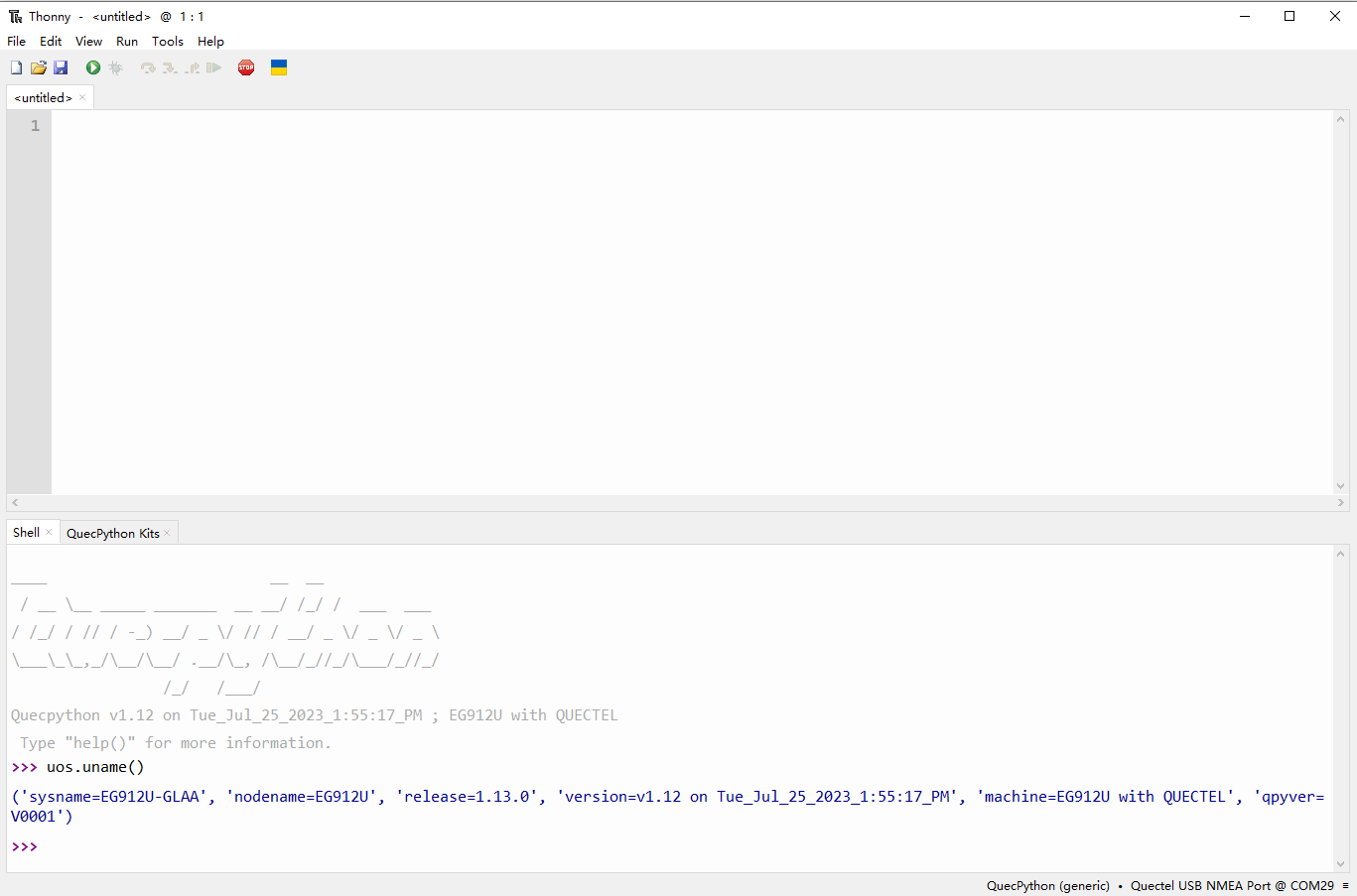
Task: Click shell scrollbar up arrow
Action: coord(1341,554)
